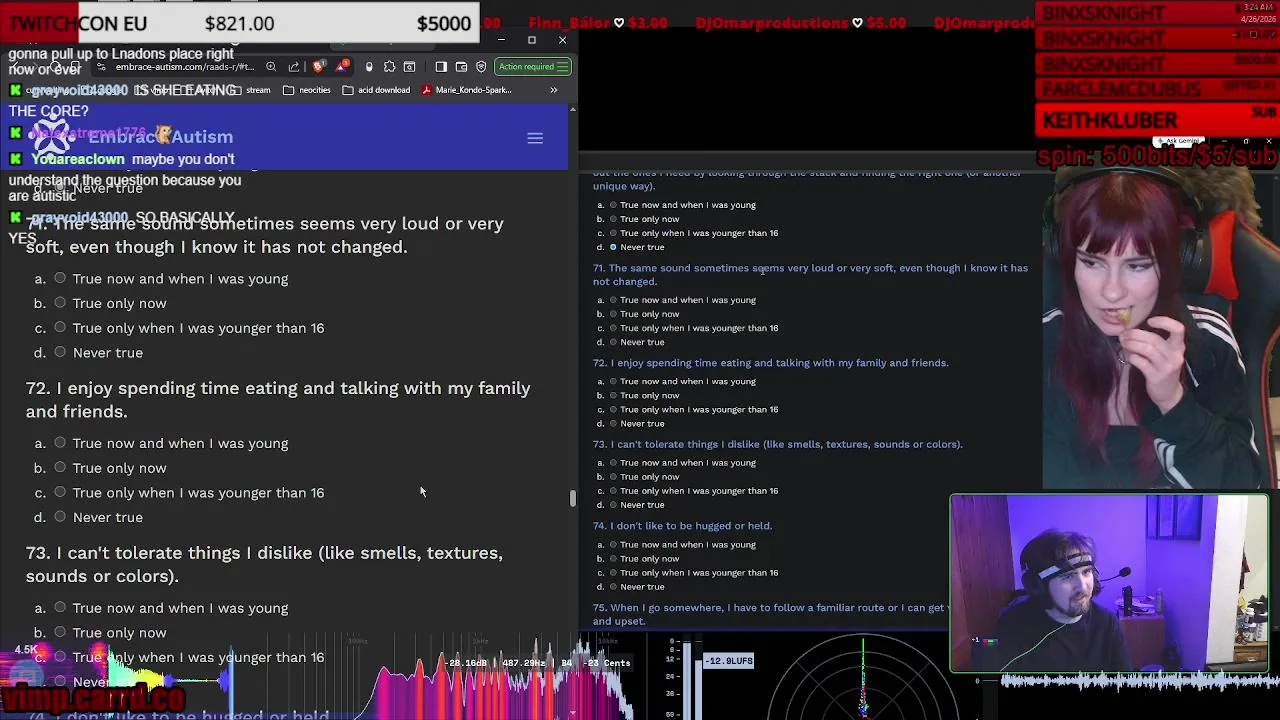Select 'True now and when I was young' for question 73, left page
1280x720 pixels.
pyautogui.click(x=61, y=607)
